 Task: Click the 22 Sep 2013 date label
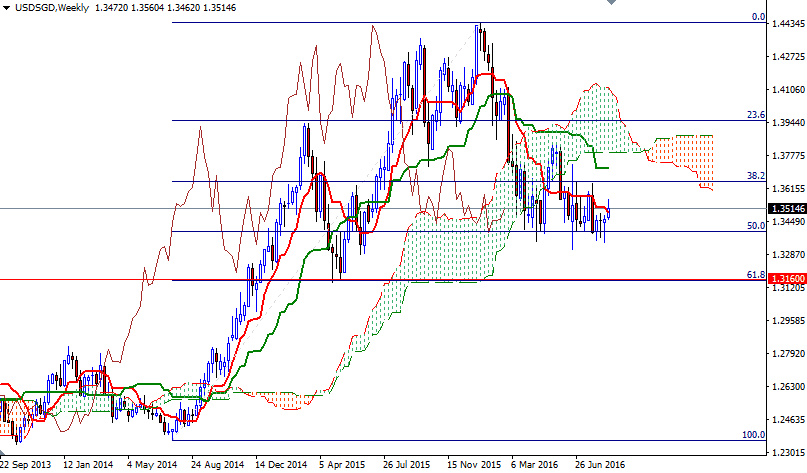pyautogui.click(x=26, y=465)
